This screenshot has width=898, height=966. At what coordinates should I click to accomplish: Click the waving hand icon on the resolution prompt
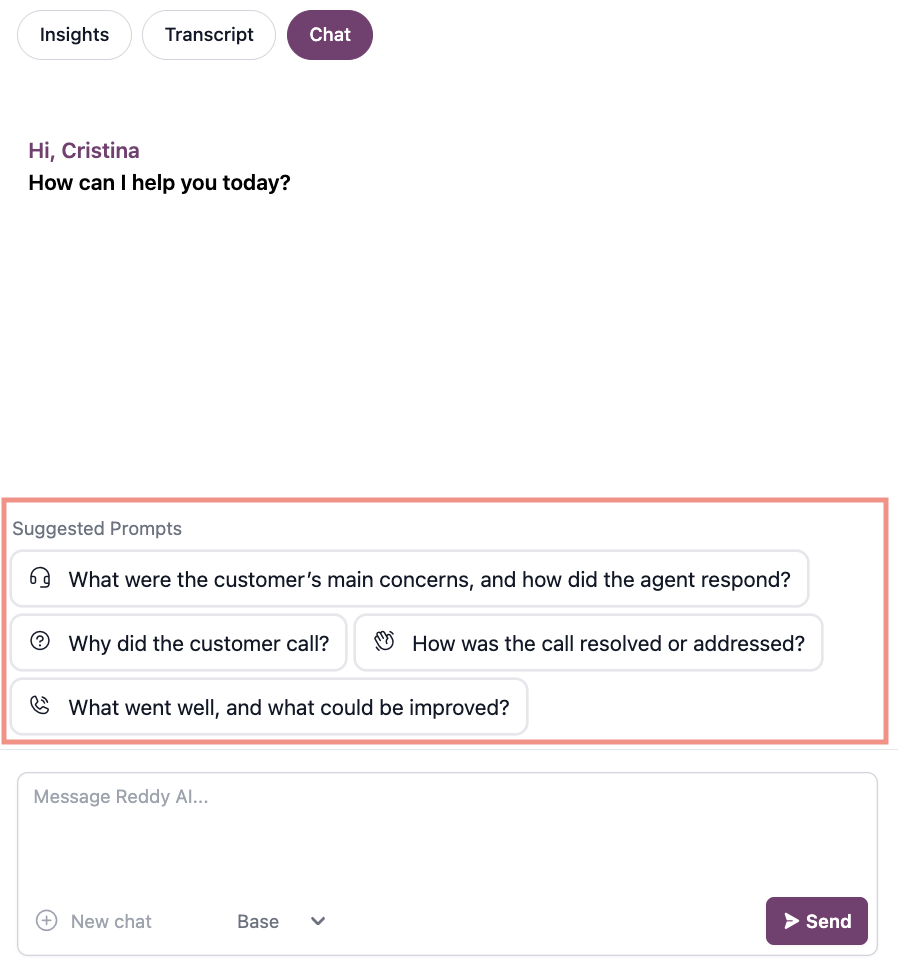coord(383,643)
